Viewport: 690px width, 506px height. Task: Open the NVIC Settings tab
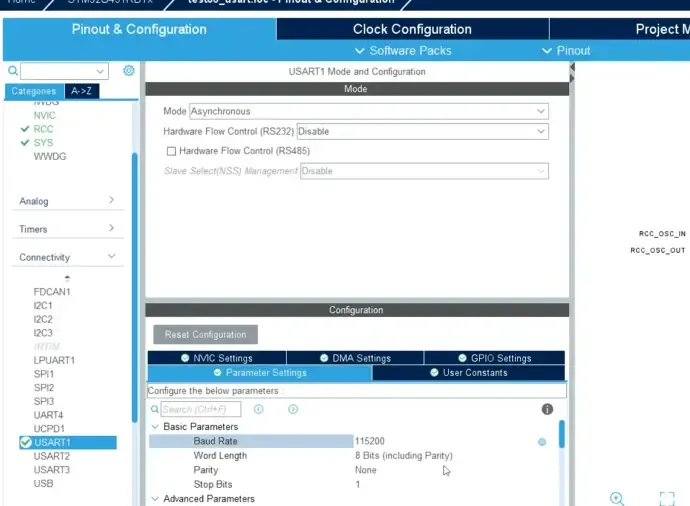pos(216,358)
